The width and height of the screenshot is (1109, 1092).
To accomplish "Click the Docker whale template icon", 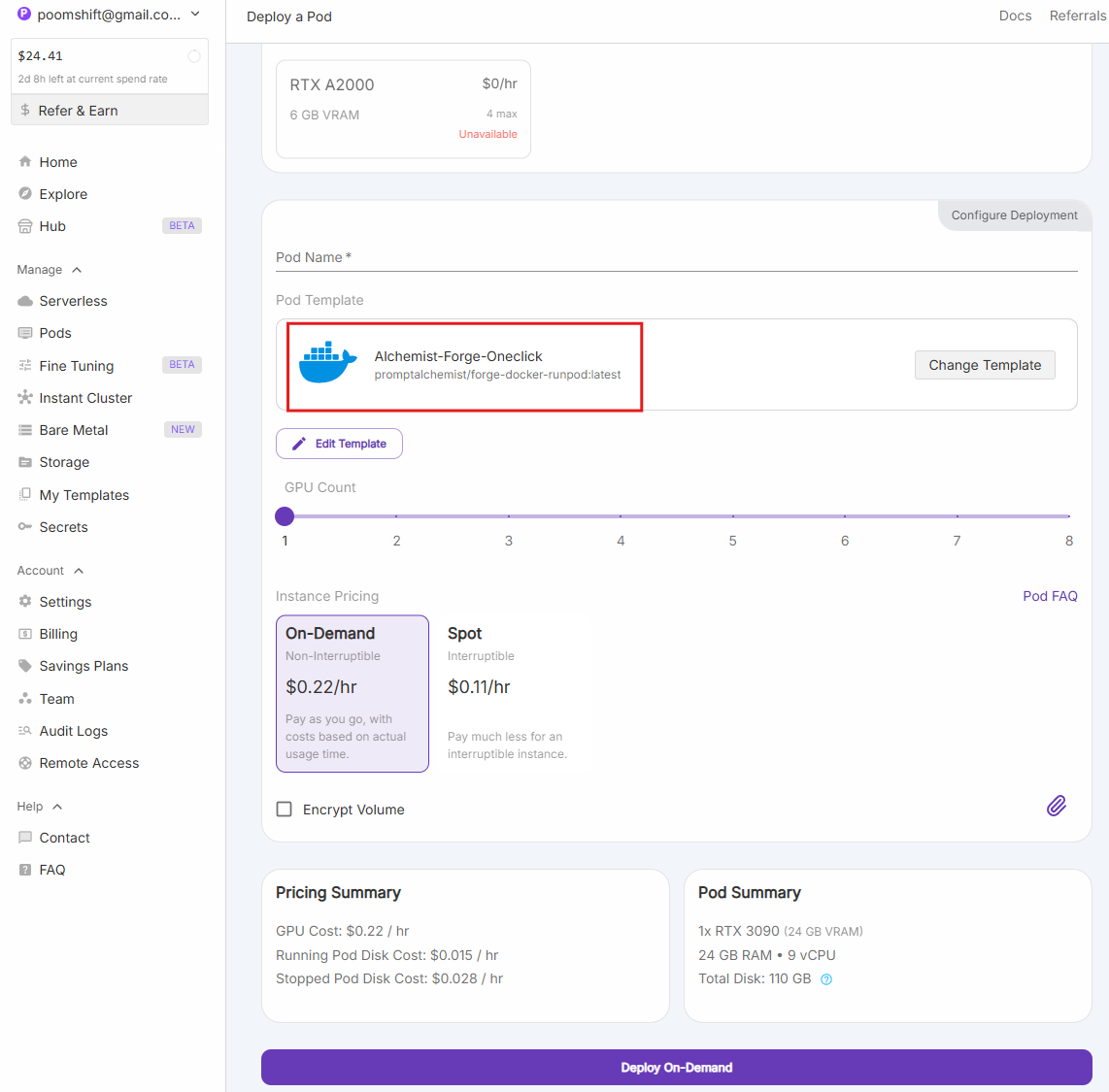I will coord(327,363).
